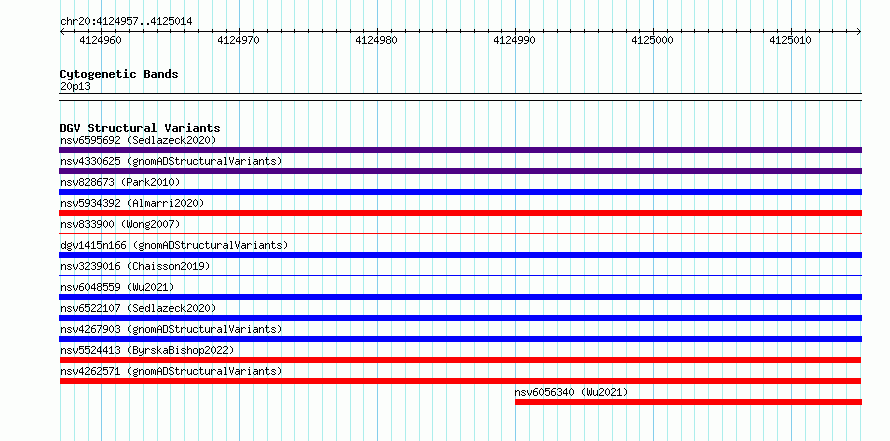Viewport: 890px width, 441px height.
Task: Click the purple bar under nsv6595692
Action: point(460,150)
